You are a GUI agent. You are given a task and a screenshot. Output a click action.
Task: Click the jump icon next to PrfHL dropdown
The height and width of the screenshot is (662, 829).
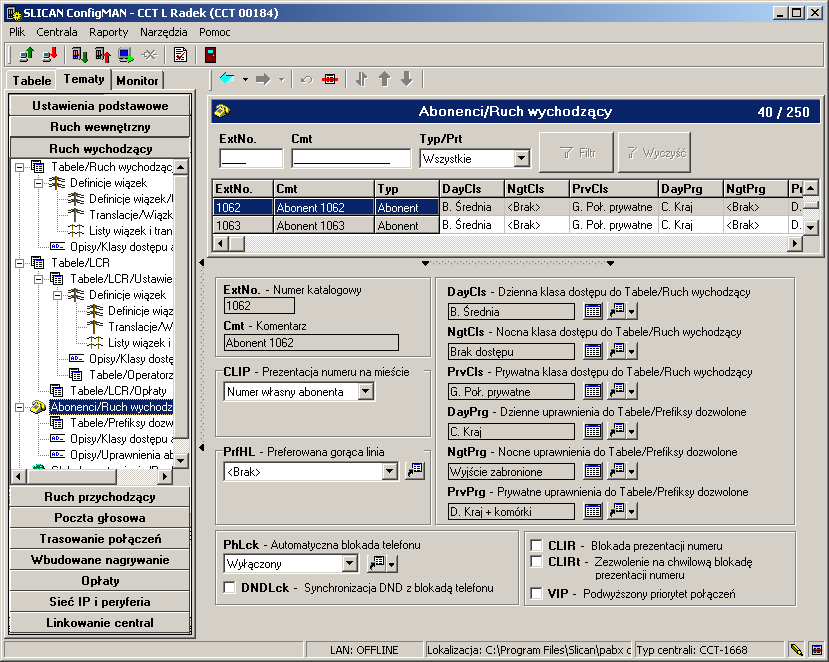415,471
